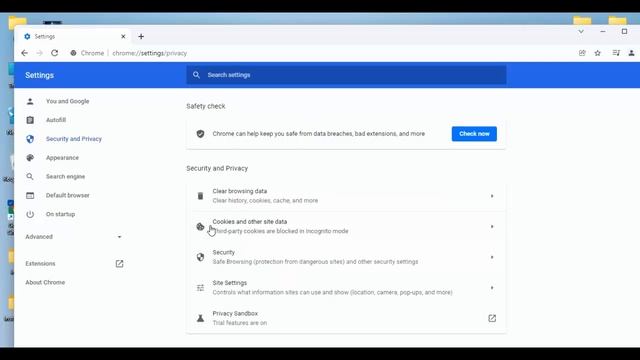Open Site Settings

(346, 288)
